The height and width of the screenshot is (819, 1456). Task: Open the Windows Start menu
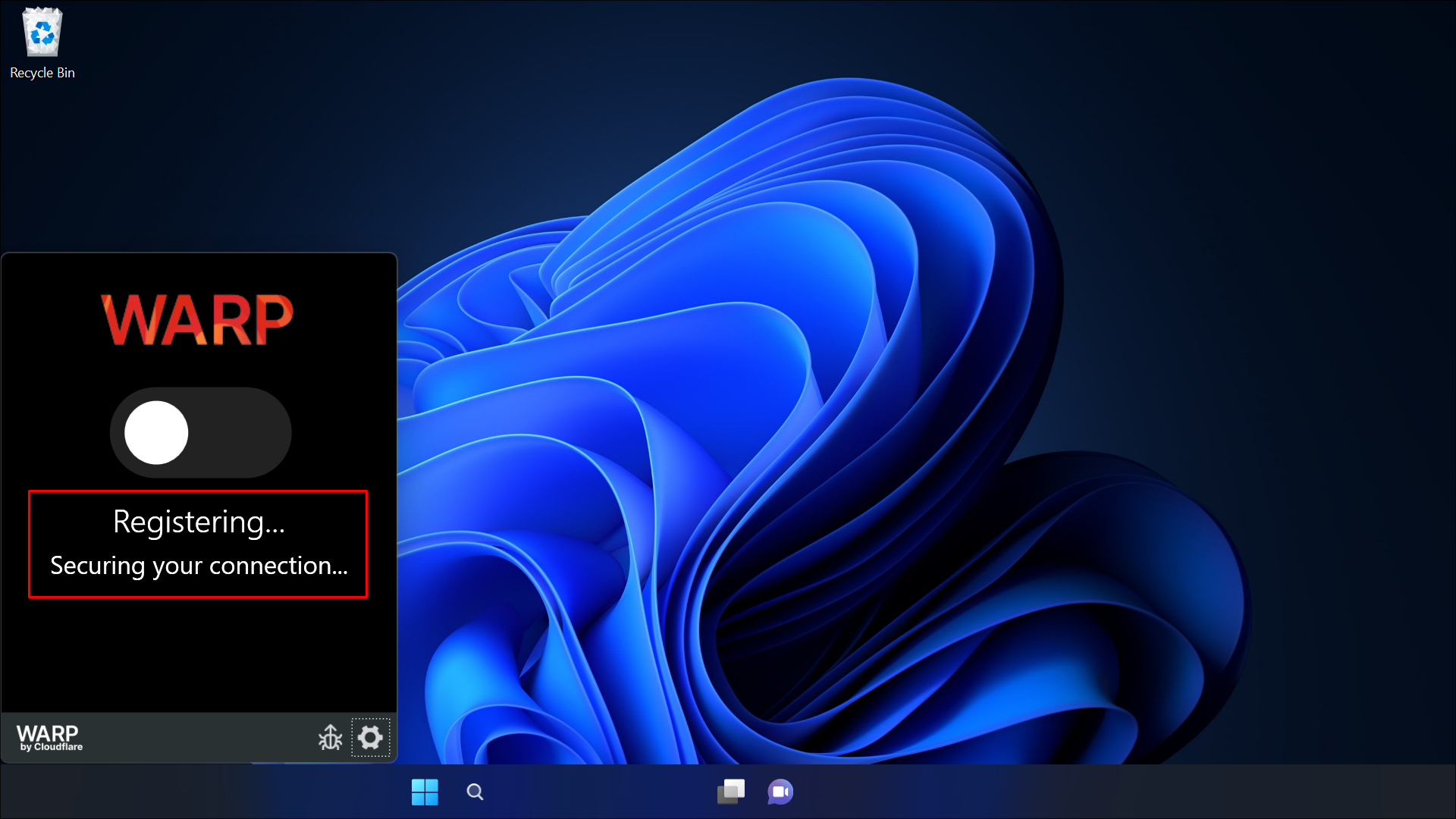coord(425,792)
